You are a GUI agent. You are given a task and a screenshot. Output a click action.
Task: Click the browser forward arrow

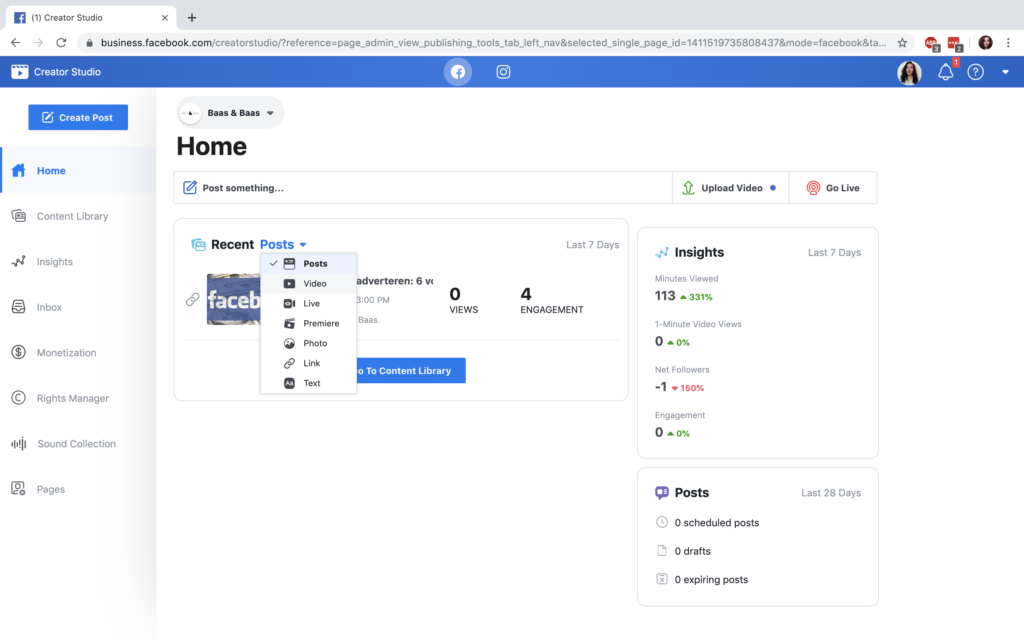[39, 42]
